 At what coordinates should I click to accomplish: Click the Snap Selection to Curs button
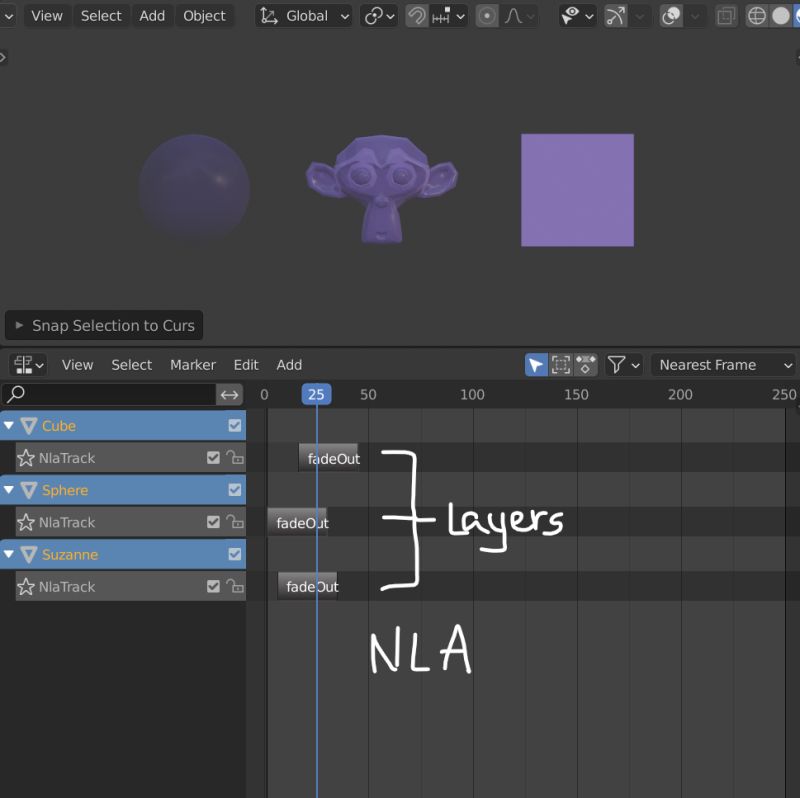(104, 325)
